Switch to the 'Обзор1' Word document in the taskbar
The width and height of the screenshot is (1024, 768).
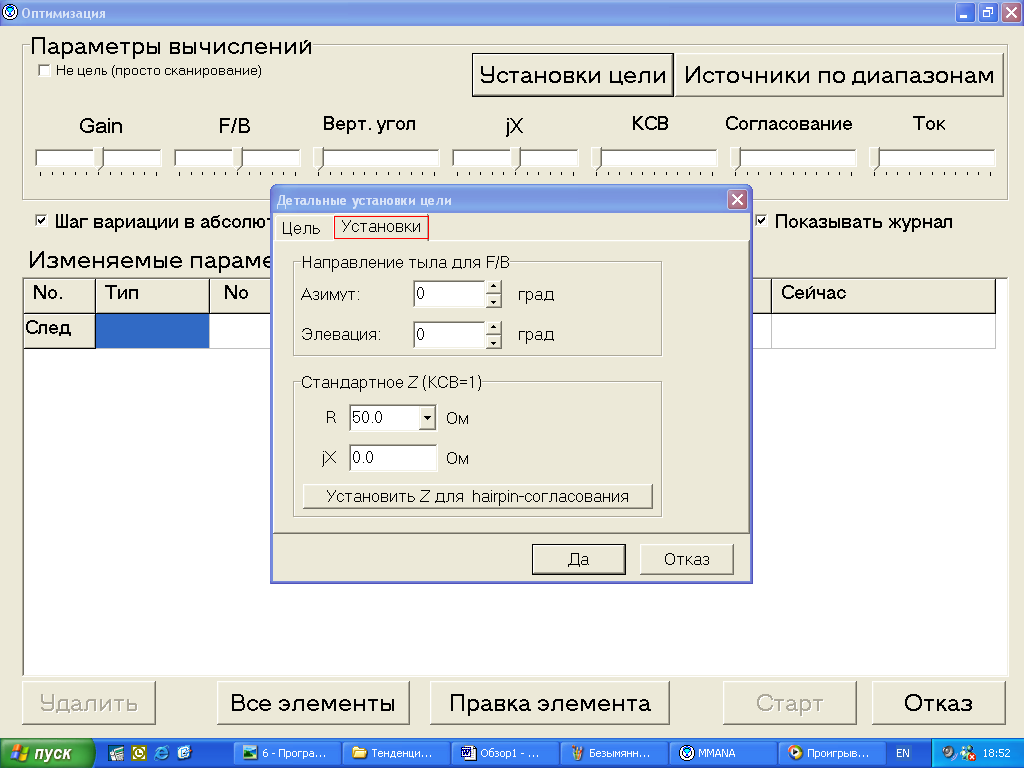[x=505, y=753]
